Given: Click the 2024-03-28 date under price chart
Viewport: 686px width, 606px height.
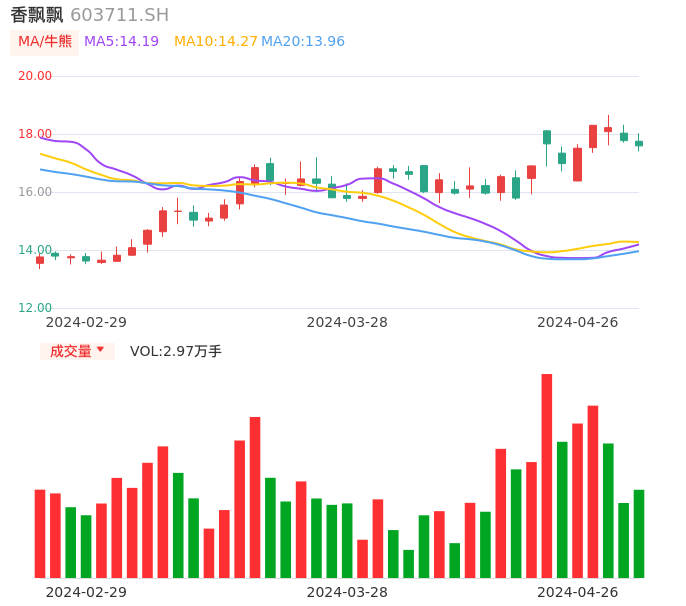Looking at the screenshot, I should point(347,322).
